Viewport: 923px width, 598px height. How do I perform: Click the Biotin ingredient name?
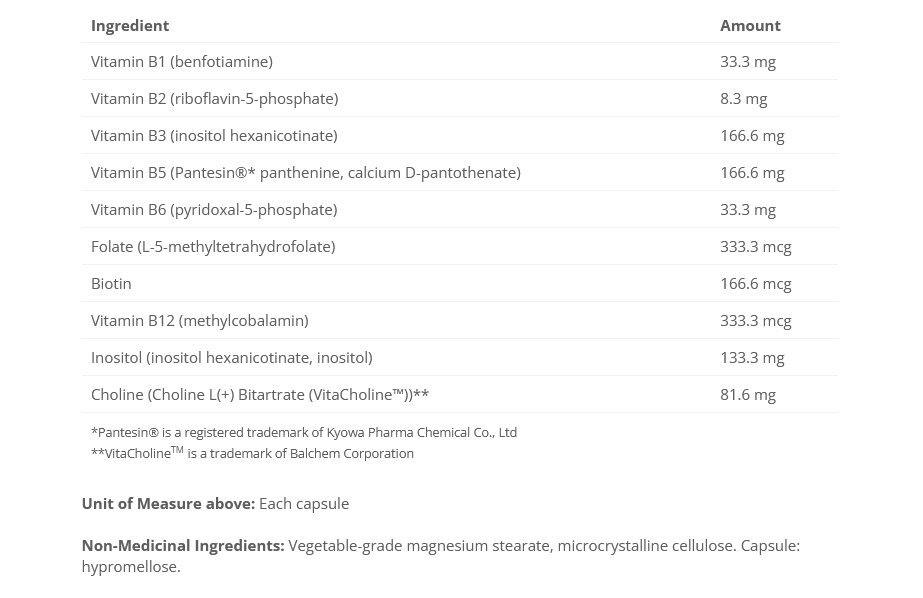(111, 283)
